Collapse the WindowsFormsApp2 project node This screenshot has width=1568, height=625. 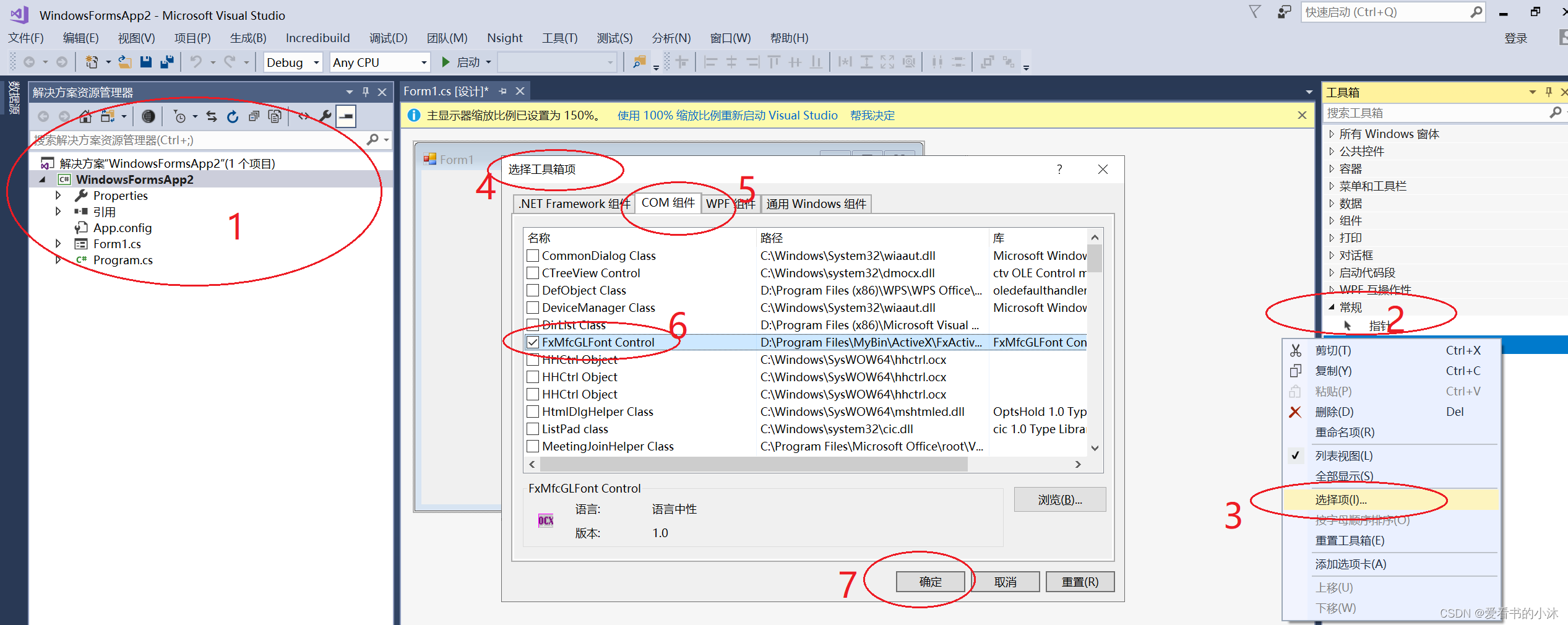[42, 179]
